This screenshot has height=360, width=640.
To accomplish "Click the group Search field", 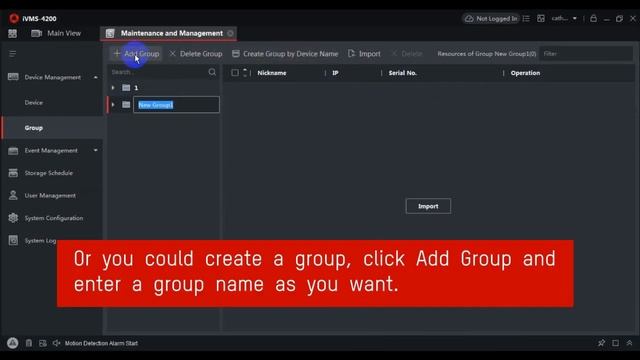I will click(x=158, y=72).
